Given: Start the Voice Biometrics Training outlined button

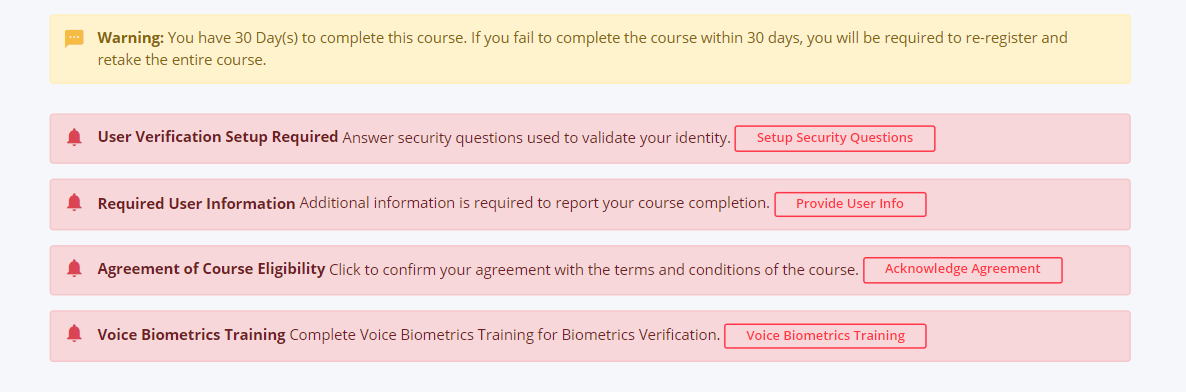Looking at the screenshot, I should click(825, 335).
